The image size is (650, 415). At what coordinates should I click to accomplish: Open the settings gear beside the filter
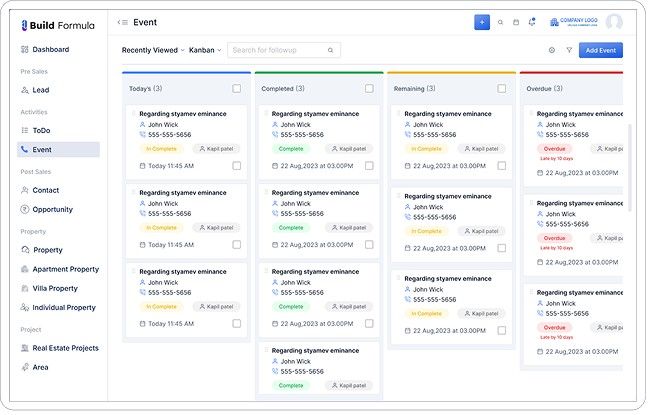pos(551,50)
